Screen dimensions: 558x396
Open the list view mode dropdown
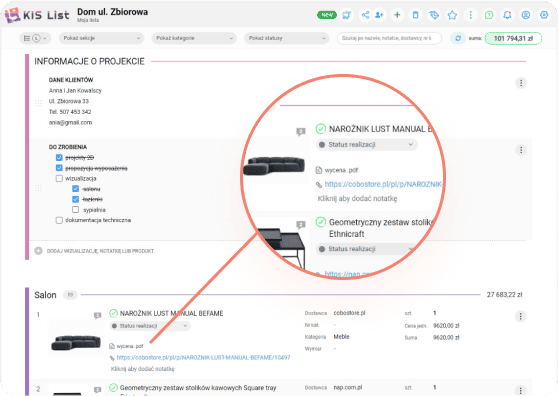click(35, 38)
